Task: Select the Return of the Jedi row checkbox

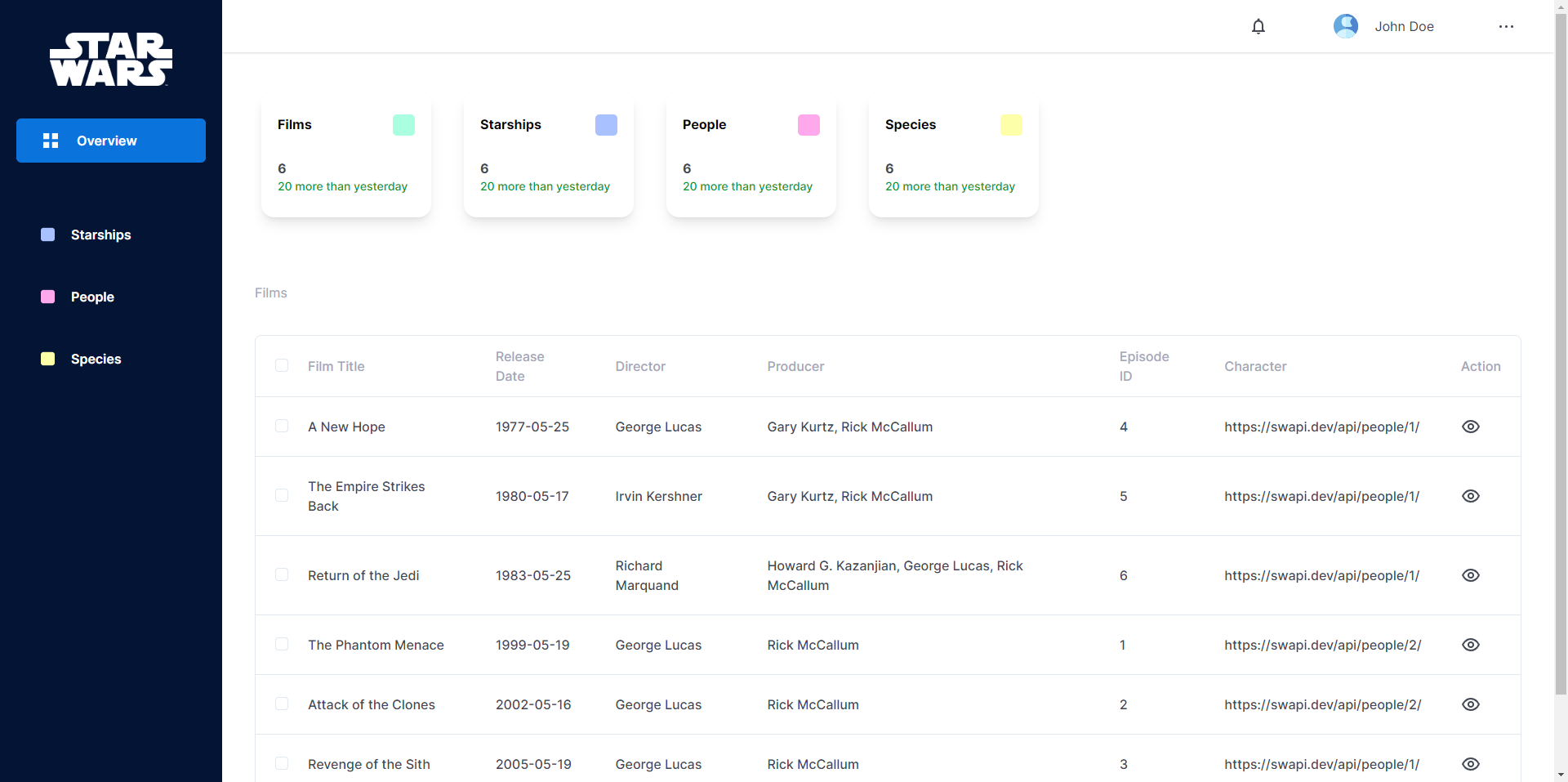Action: coord(282,574)
